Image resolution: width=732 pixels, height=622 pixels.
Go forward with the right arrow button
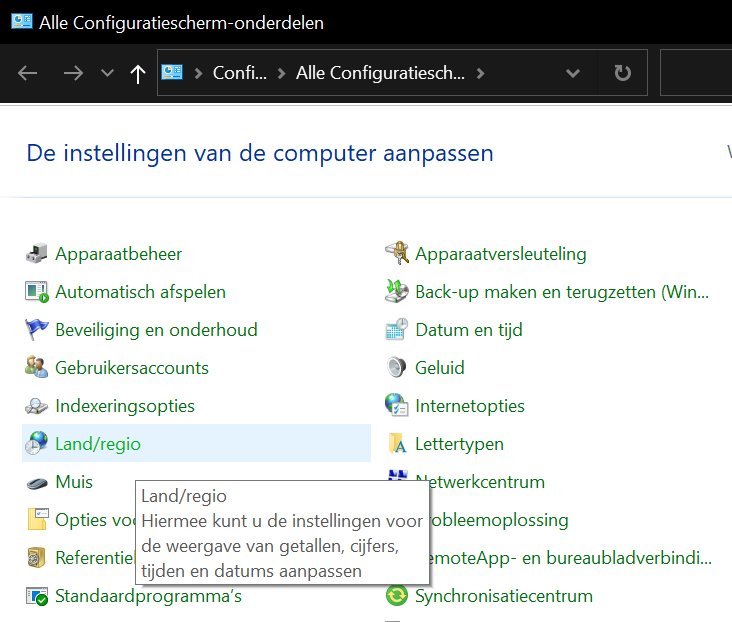73,73
